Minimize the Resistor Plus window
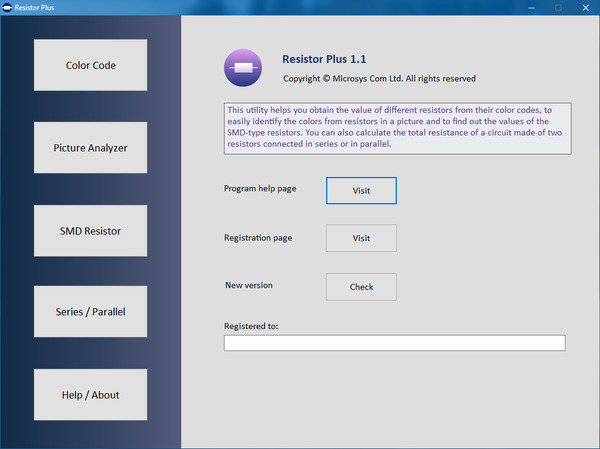The height and width of the screenshot is (449, 600). [532, 8]
